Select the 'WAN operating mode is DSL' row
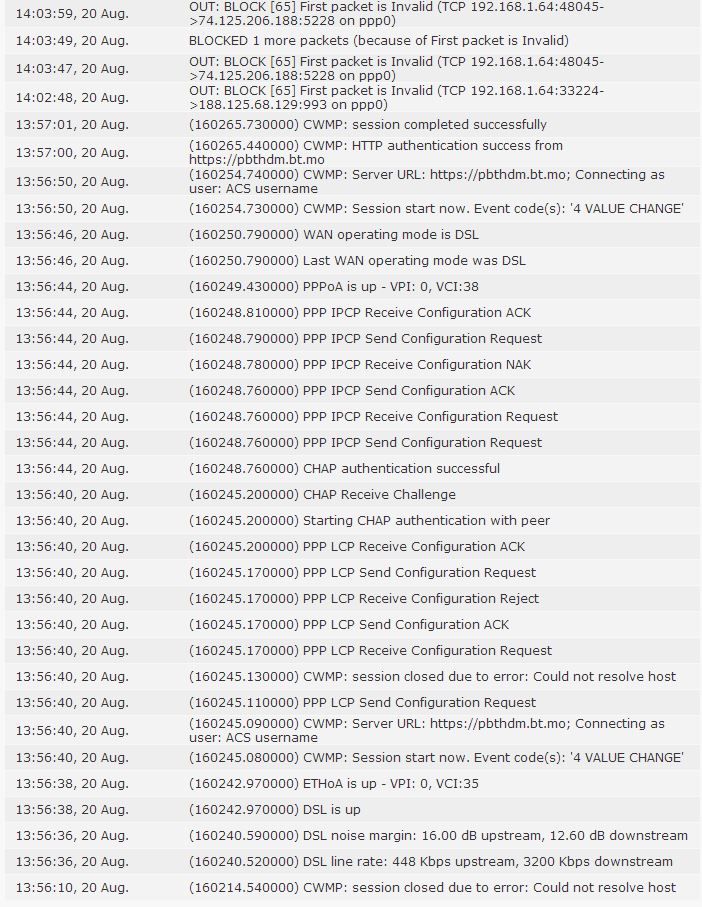 [x=352, y=235]
